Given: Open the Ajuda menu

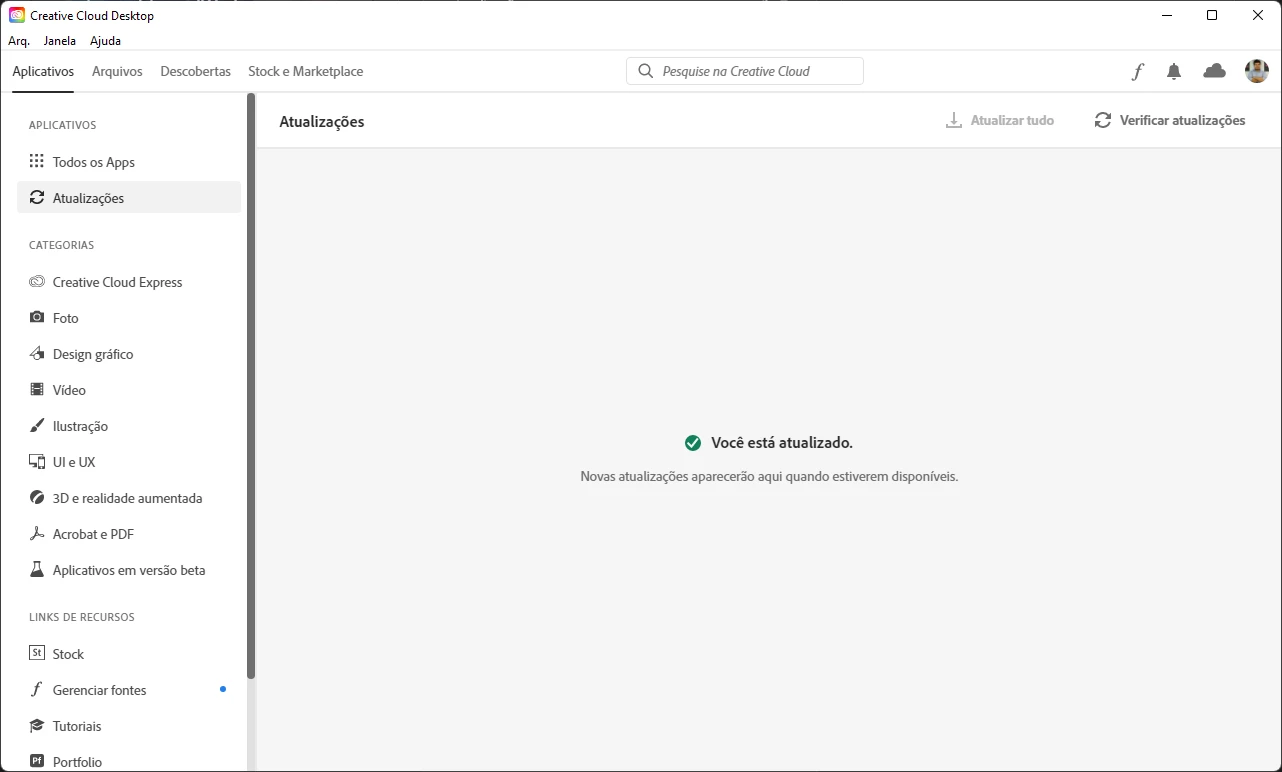Looking at the screenshot, I should point(105,41).
